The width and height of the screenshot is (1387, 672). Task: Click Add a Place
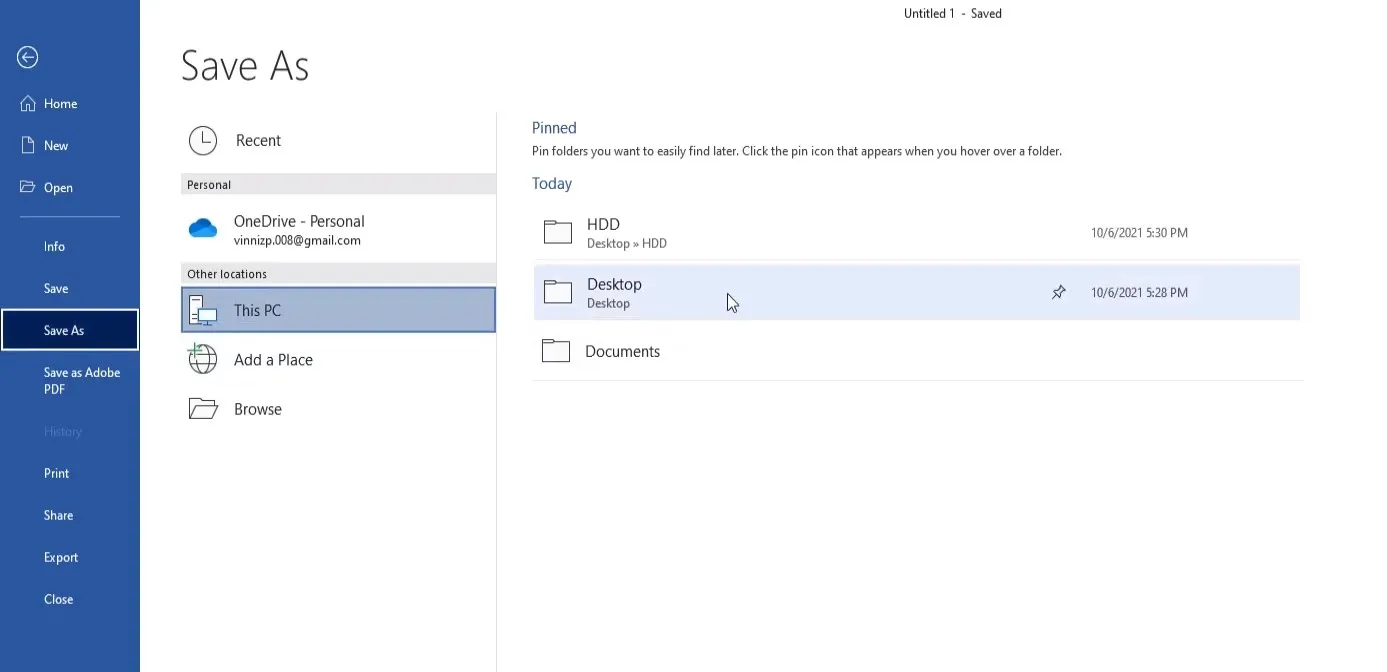click(273, 359)
